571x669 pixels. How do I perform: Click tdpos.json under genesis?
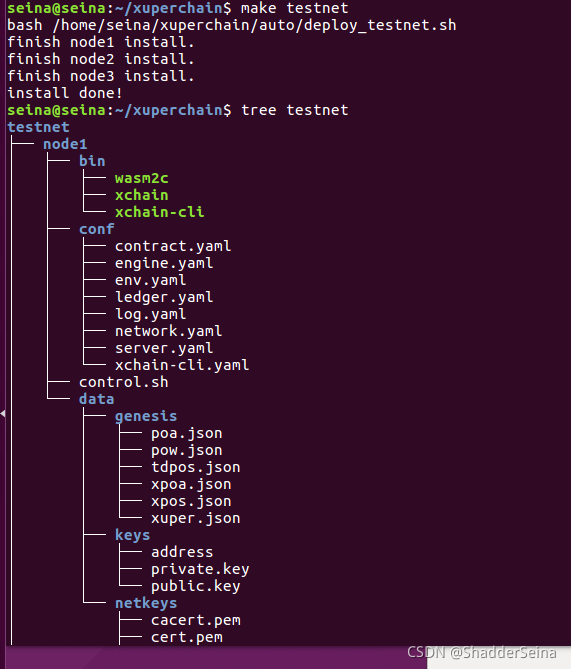(195, 467)
